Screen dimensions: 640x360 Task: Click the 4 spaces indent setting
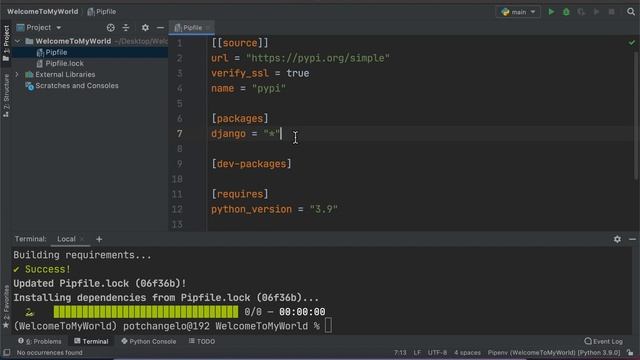tap(467, 352)
